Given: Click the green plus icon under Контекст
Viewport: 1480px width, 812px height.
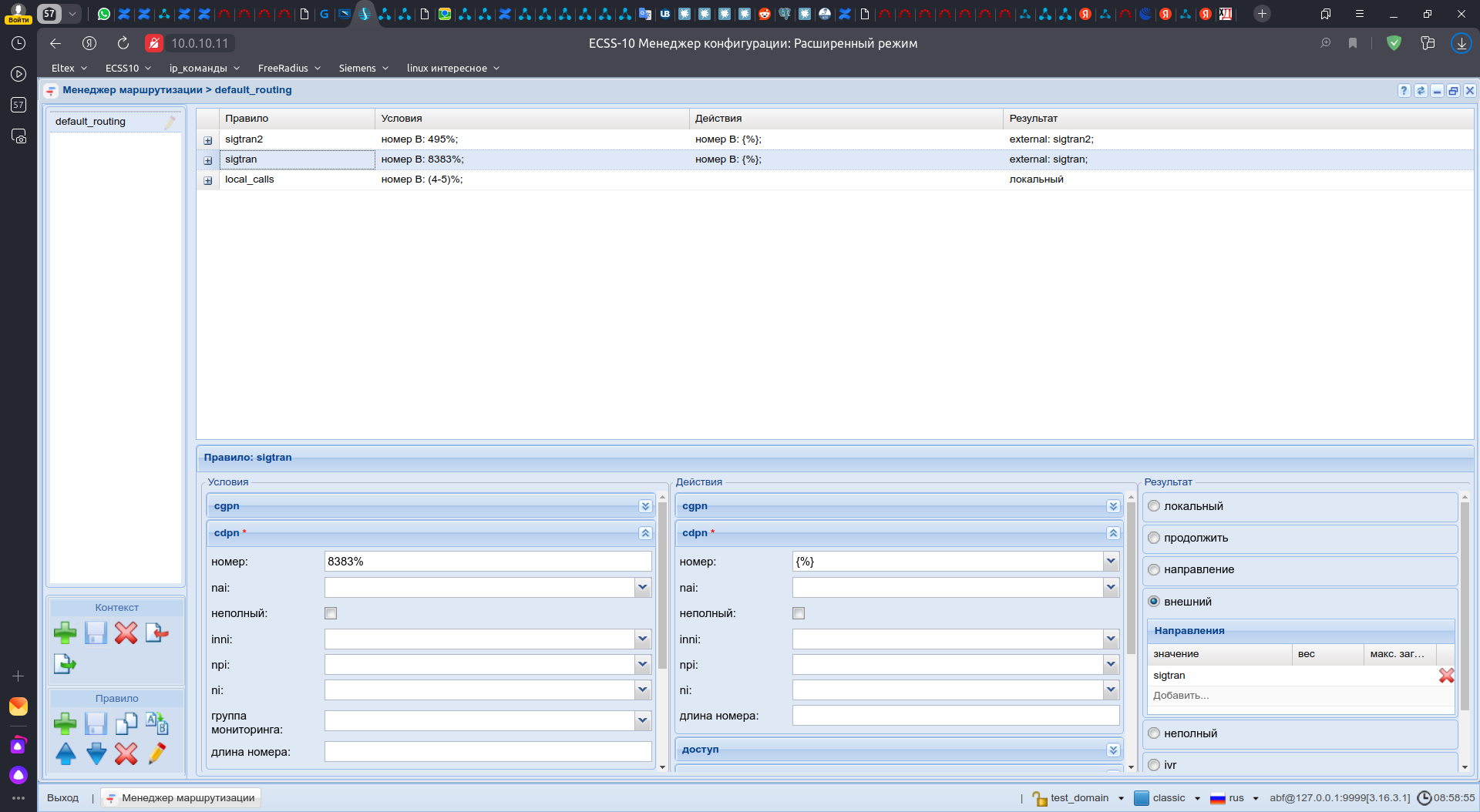Looking at the screenshot, I should pyautogui.click(x=66, y=633).
